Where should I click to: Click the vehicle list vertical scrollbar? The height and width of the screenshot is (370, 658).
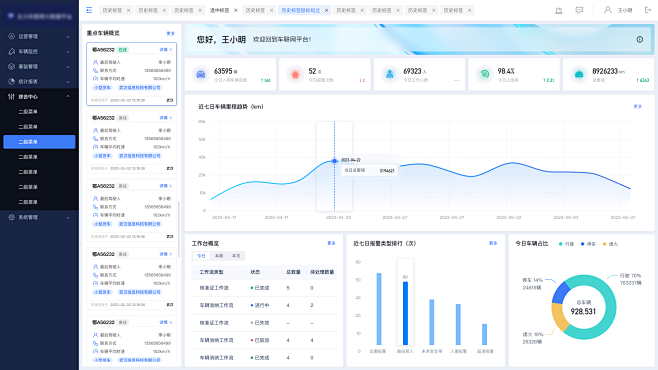[179, 229]
